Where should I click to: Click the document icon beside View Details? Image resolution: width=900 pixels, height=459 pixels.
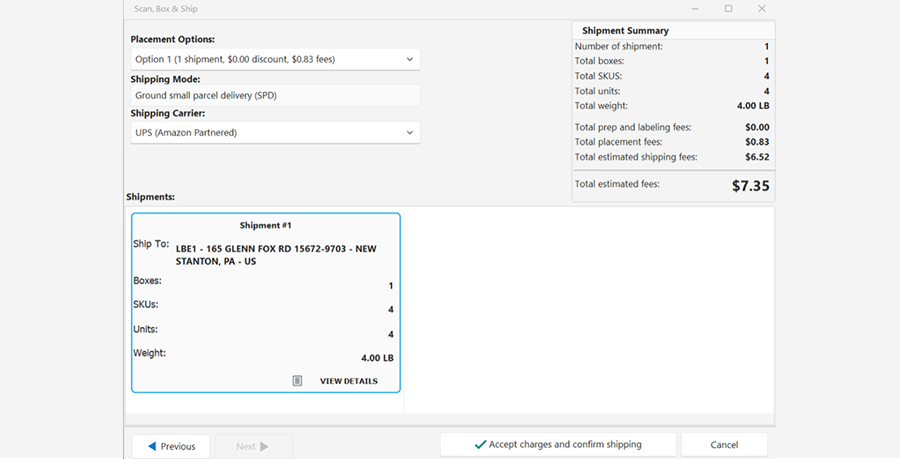click(x=297, y=381)
